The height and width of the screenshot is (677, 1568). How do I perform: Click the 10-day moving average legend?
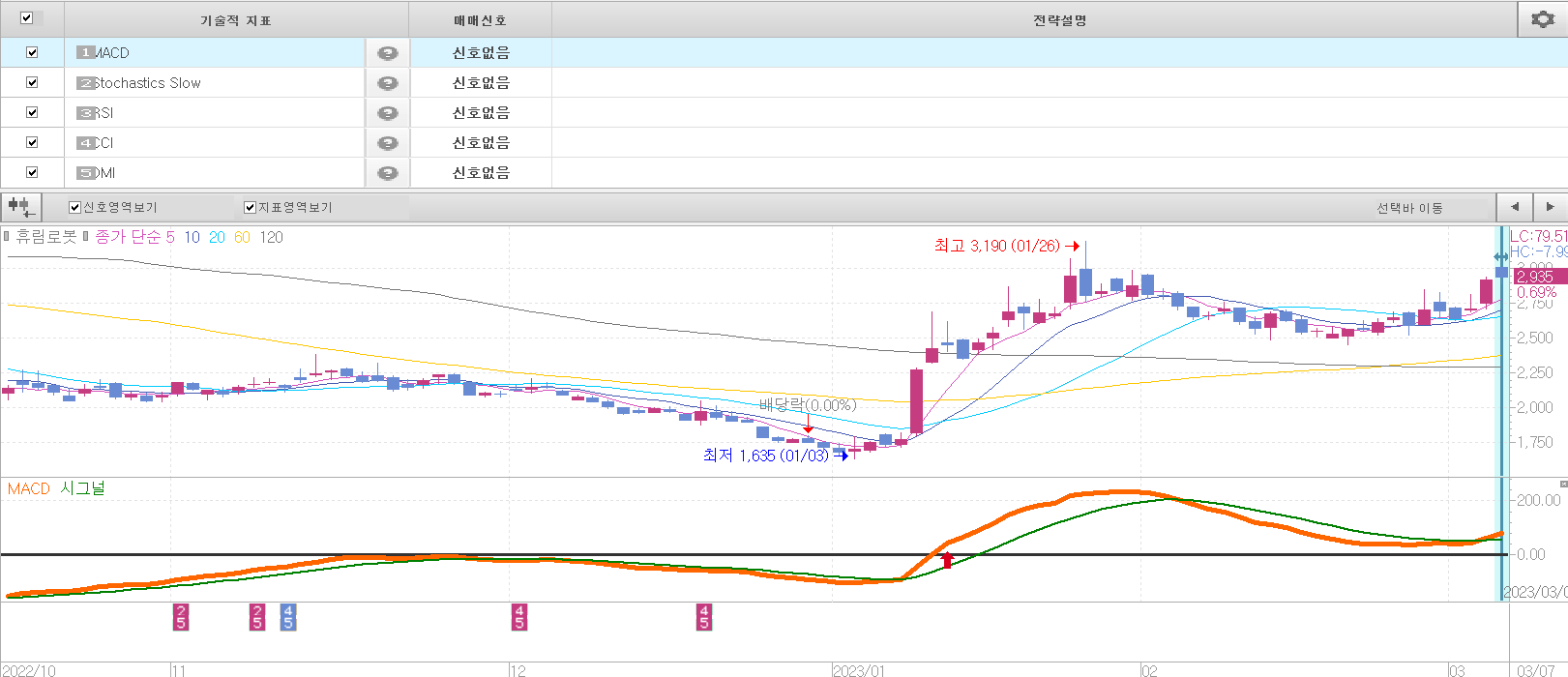point(192,237)
